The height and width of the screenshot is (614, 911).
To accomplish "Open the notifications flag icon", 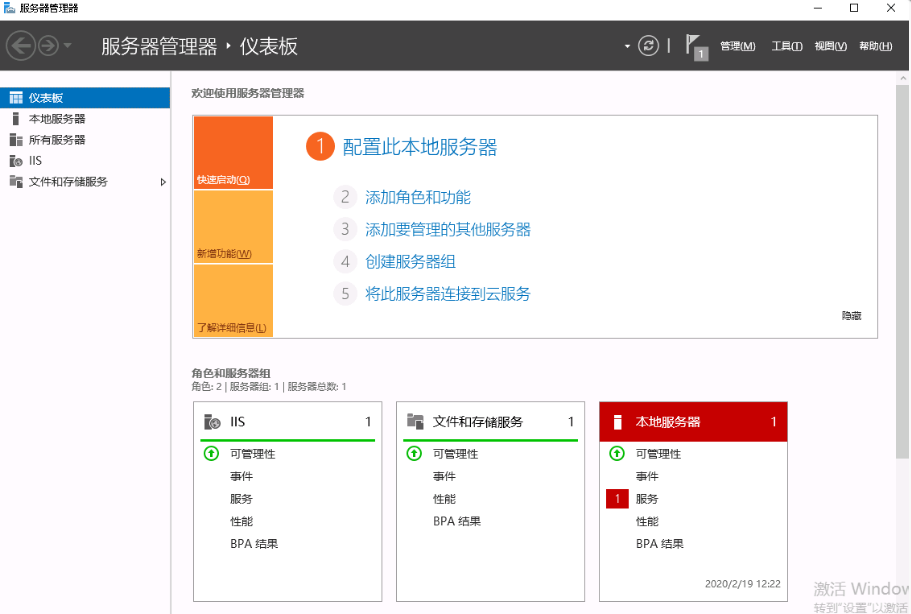I will (695, 46).
